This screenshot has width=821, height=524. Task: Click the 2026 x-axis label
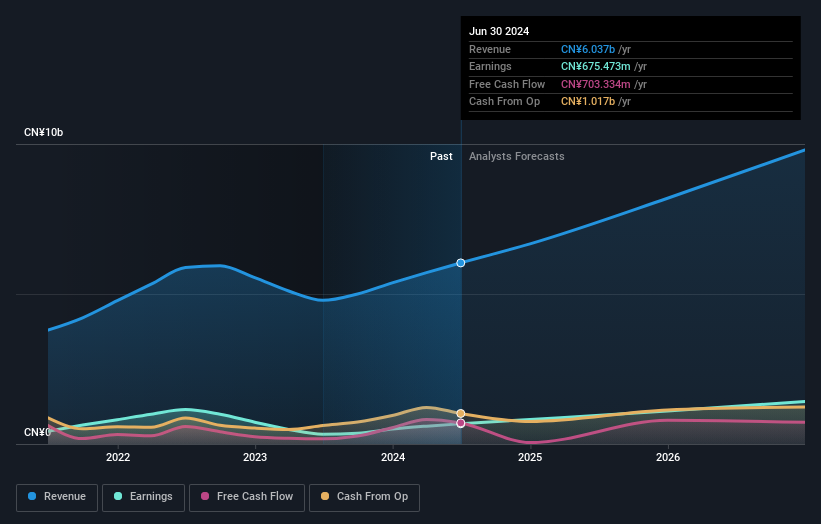click(668, 457)
